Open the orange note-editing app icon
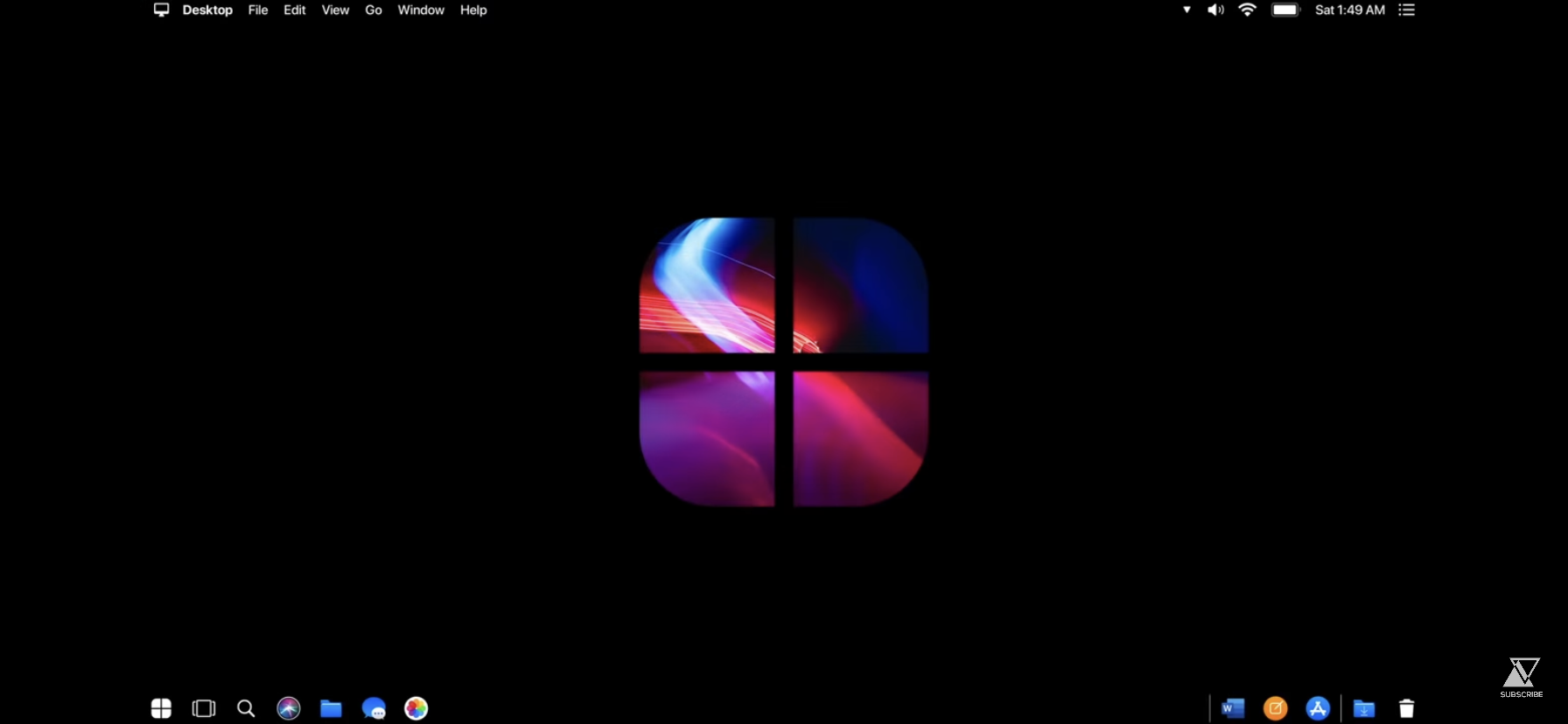The width and height of the screenshot is (1568, 724). [x=1276, y=708]
